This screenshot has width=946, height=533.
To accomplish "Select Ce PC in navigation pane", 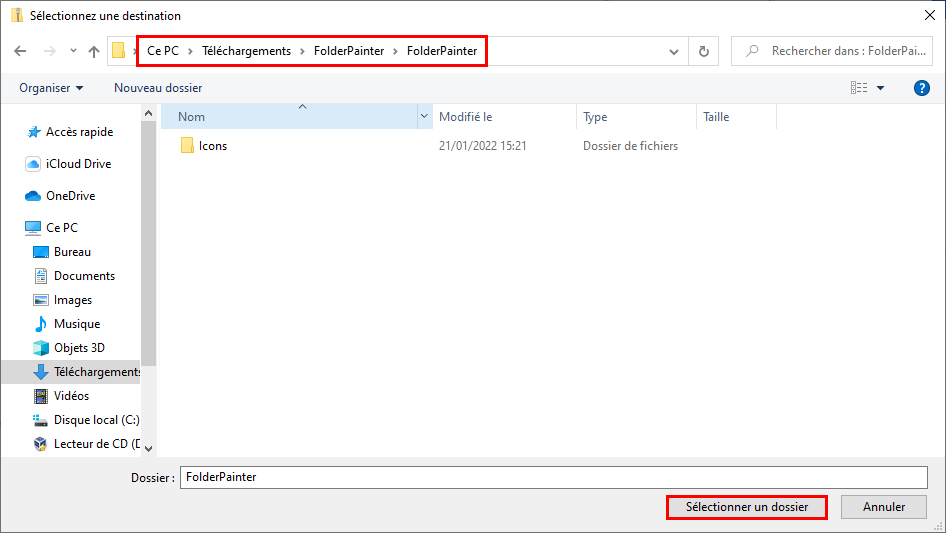I will point(62,228).
